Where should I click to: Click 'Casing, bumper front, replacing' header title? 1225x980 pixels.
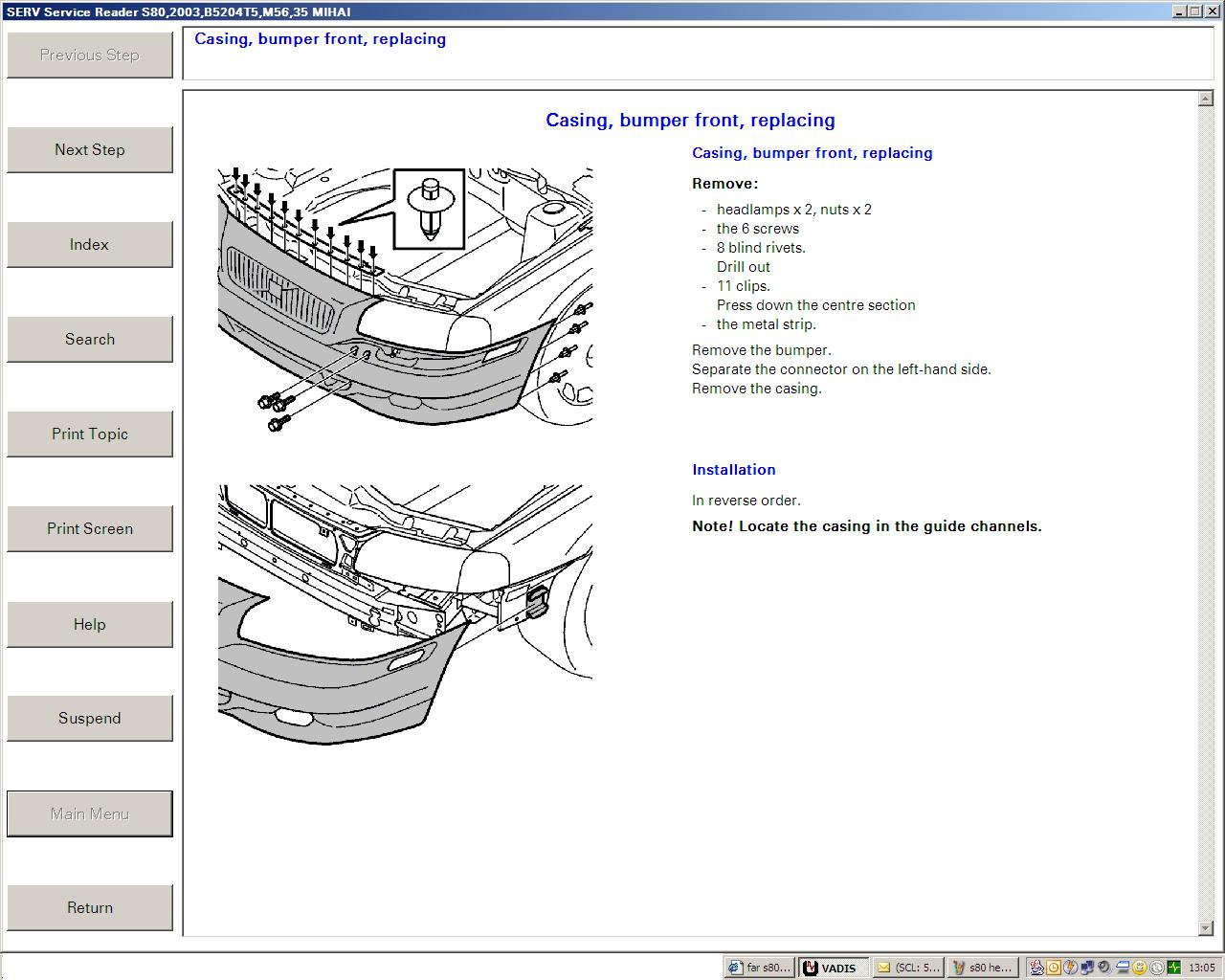(x=321, y=39)
